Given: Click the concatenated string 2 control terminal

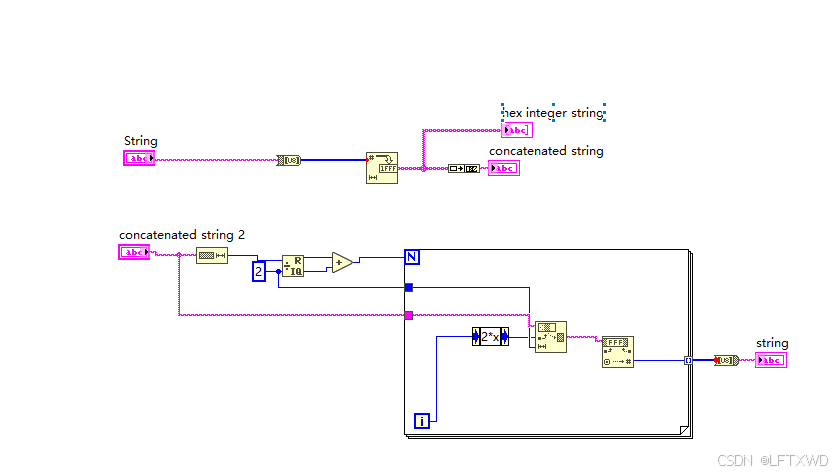Looking at the screenshot, I should click(x=134, y=252).
